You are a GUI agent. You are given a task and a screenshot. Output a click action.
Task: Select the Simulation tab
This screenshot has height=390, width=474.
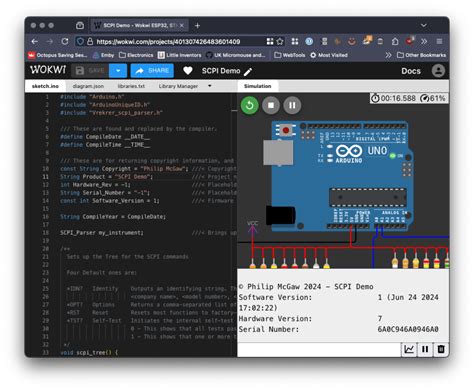click(x=258, y=86)
